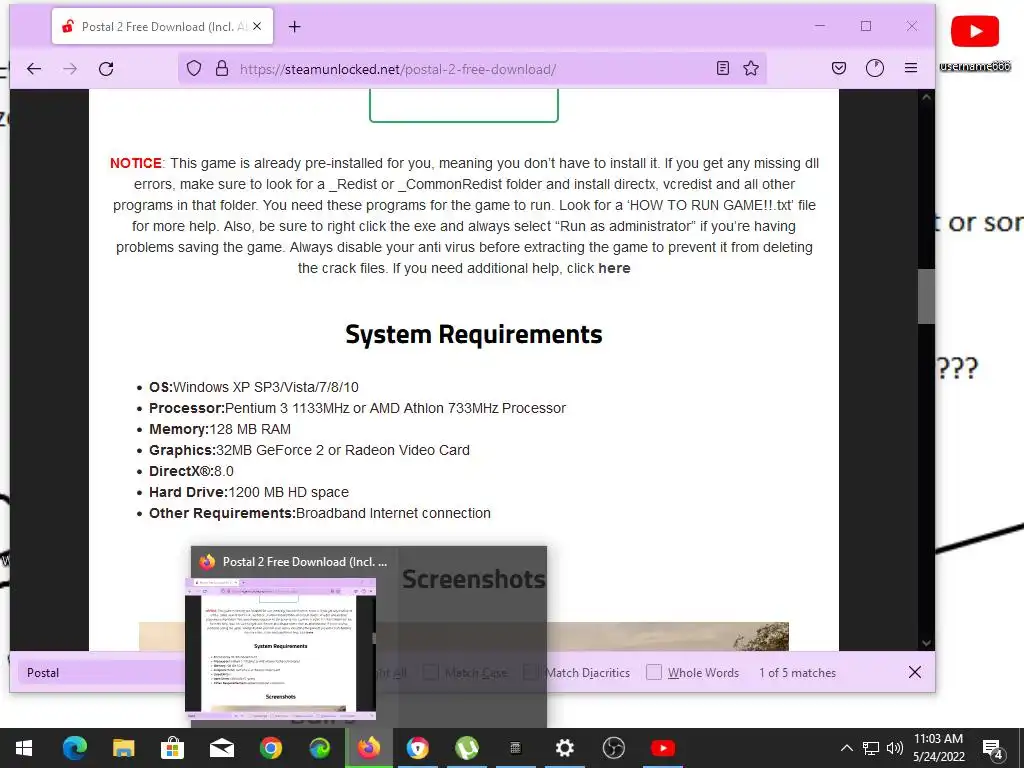Viewport: 1024px width, 768px height.
Task: Close the find bar with X
Action: pos(915,672)
